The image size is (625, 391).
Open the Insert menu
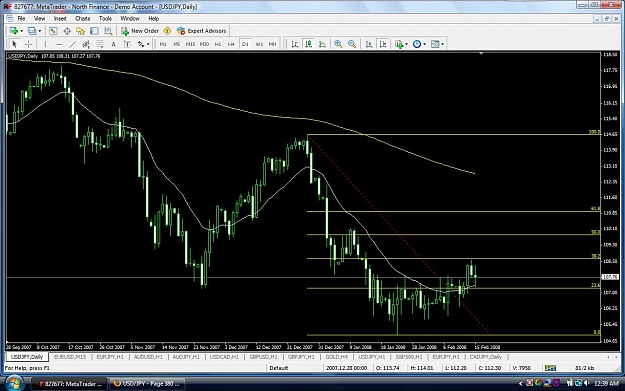click(x=60, y=18)
